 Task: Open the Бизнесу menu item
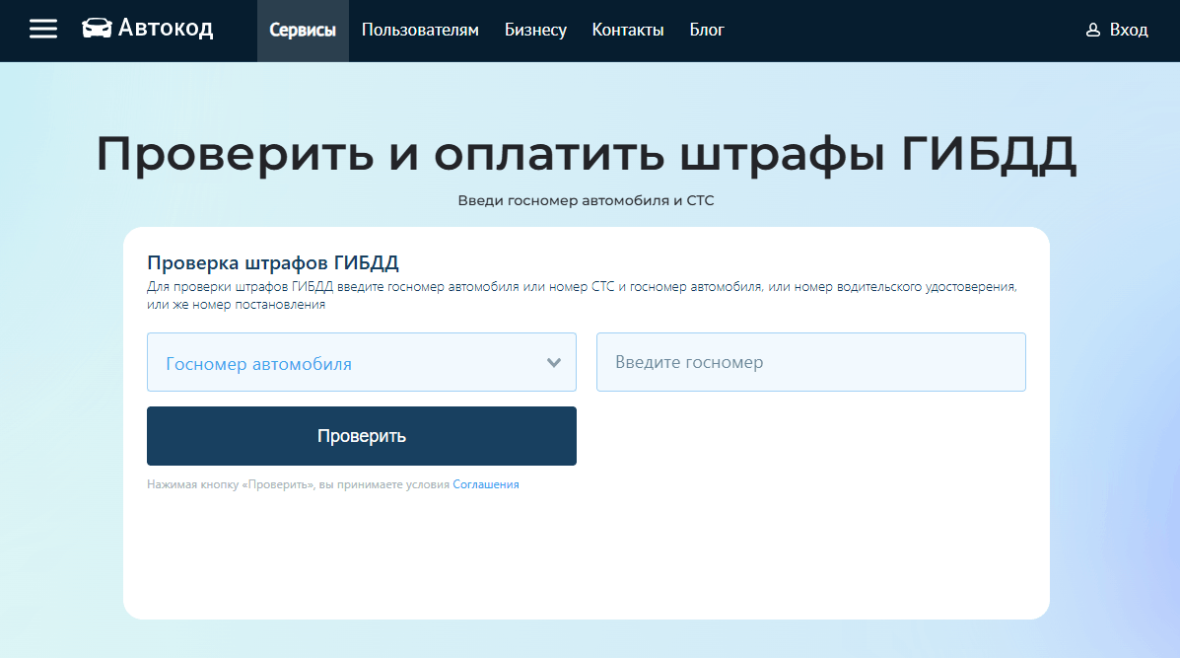[535, 30]
